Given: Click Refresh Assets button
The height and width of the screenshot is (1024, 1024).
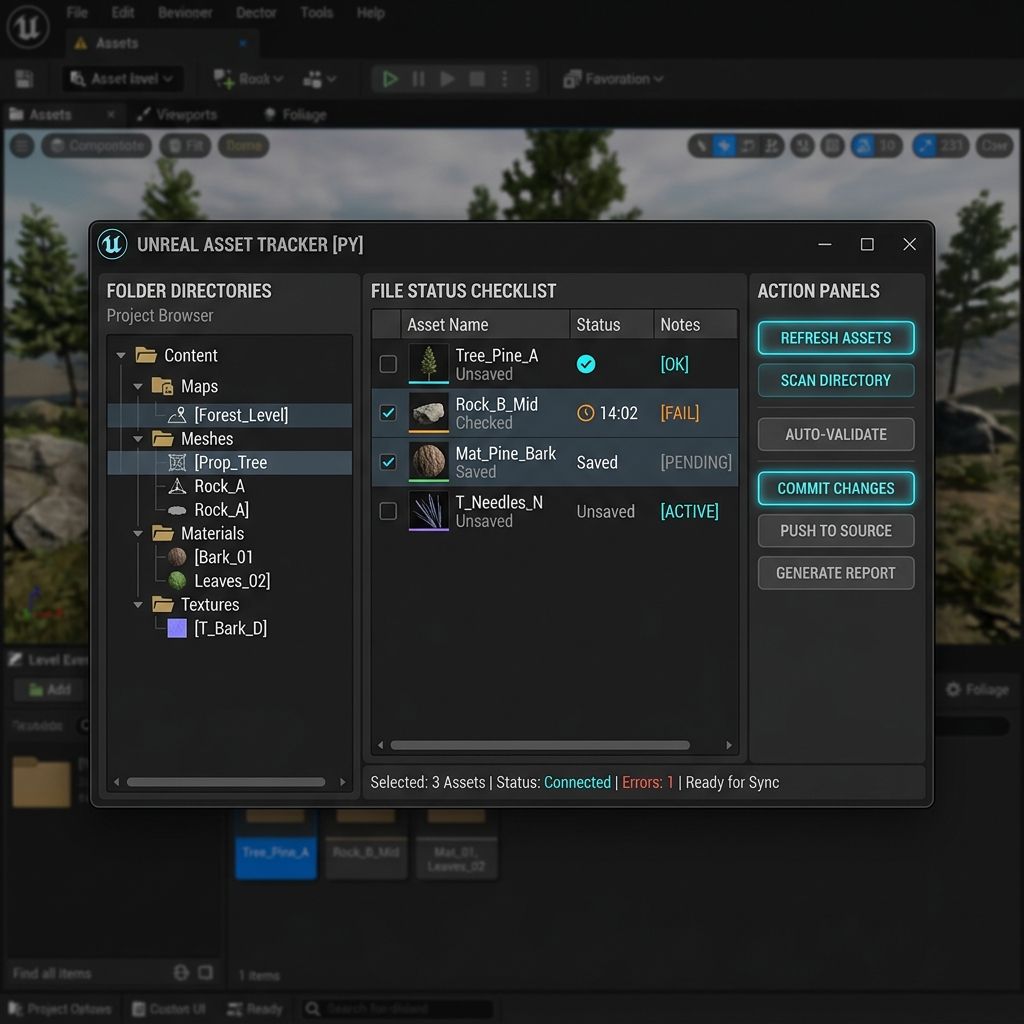Looking at the screenshot, I should click(835, 338).
